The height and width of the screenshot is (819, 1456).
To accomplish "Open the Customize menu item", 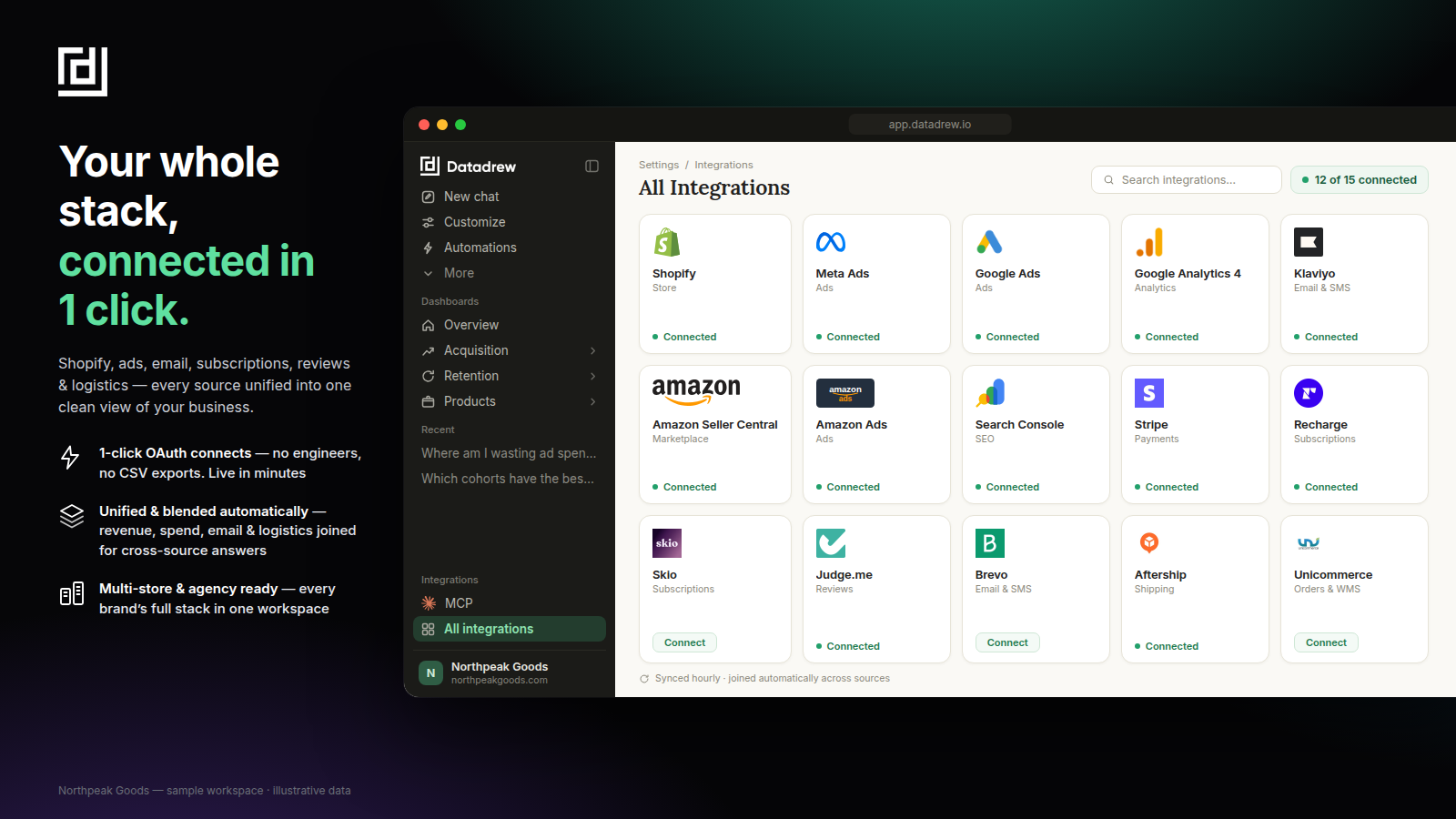I will (510, 222).
